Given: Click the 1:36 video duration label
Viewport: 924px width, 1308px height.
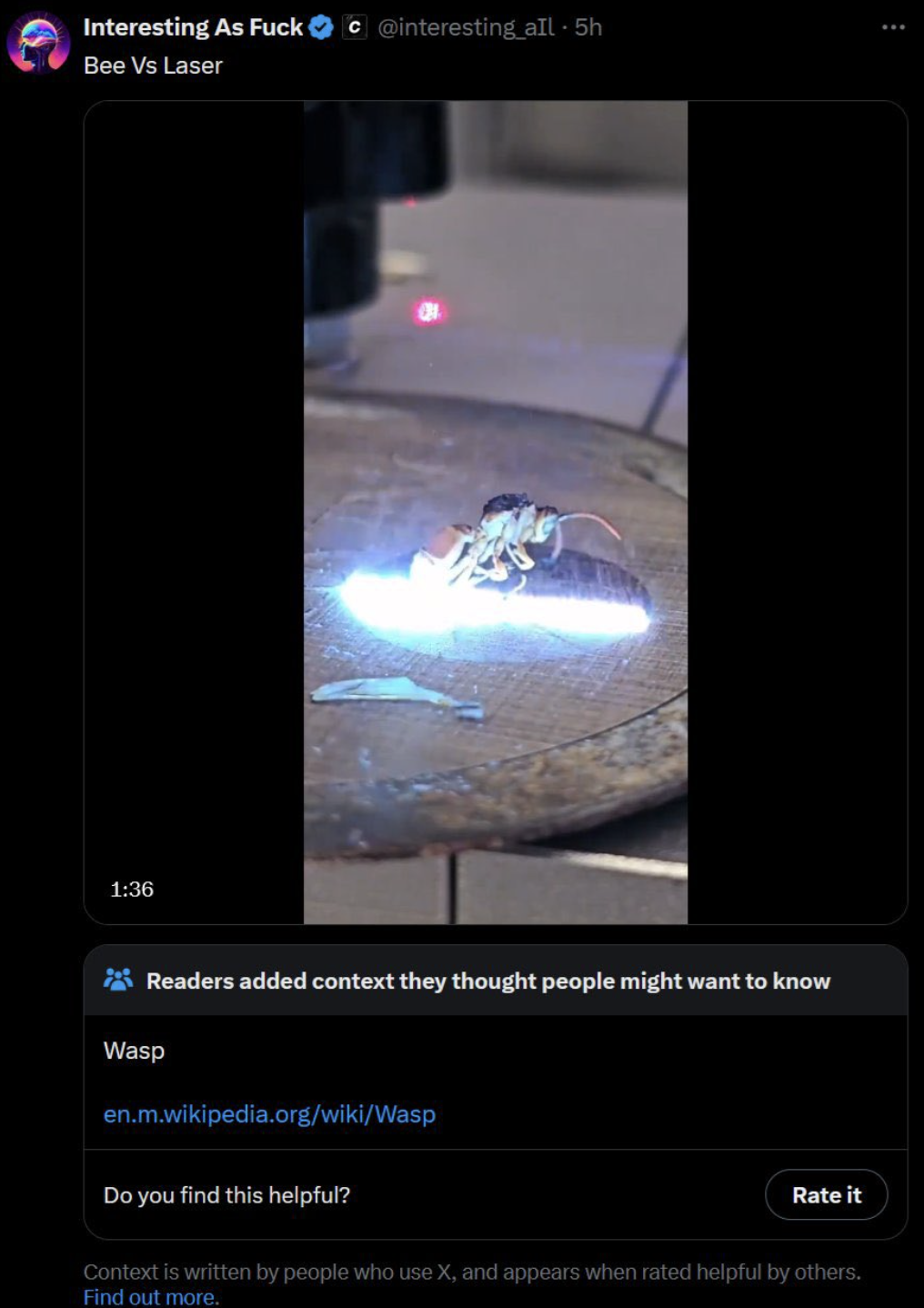Looking at the screenshot, I should tap(132, 889).
